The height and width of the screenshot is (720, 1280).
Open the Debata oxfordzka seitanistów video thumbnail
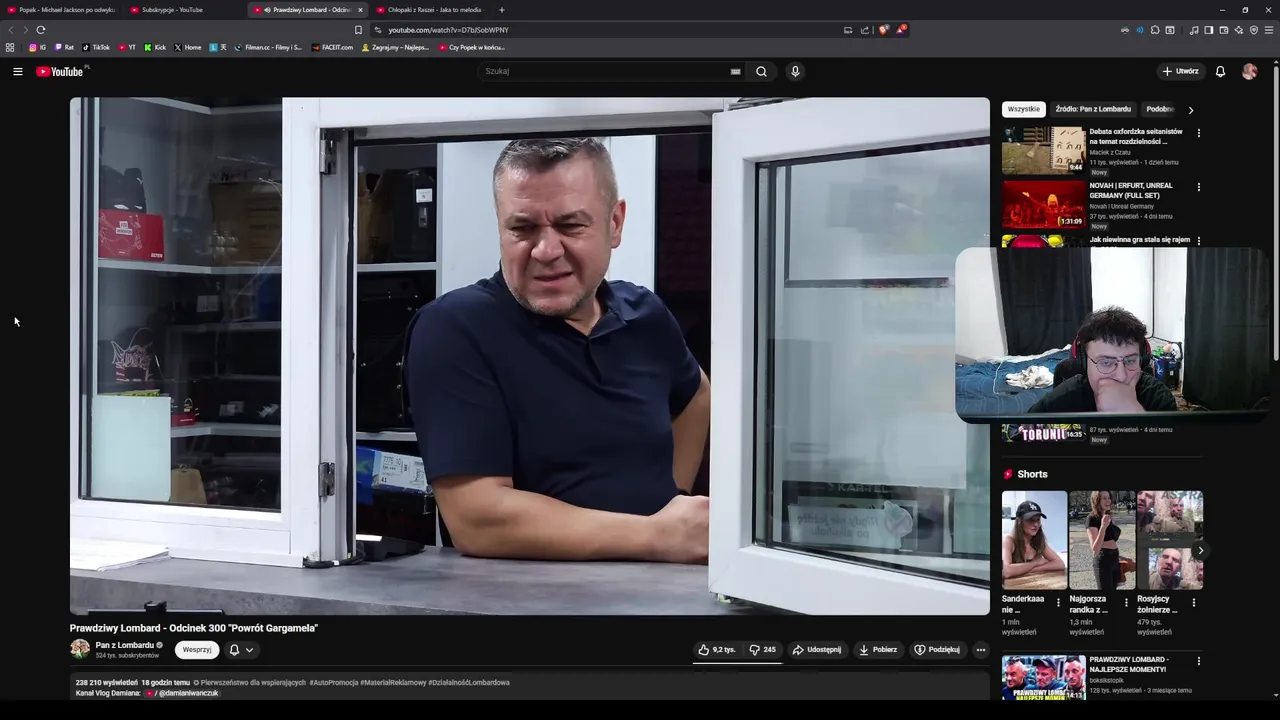click(x=1043, y=150)
